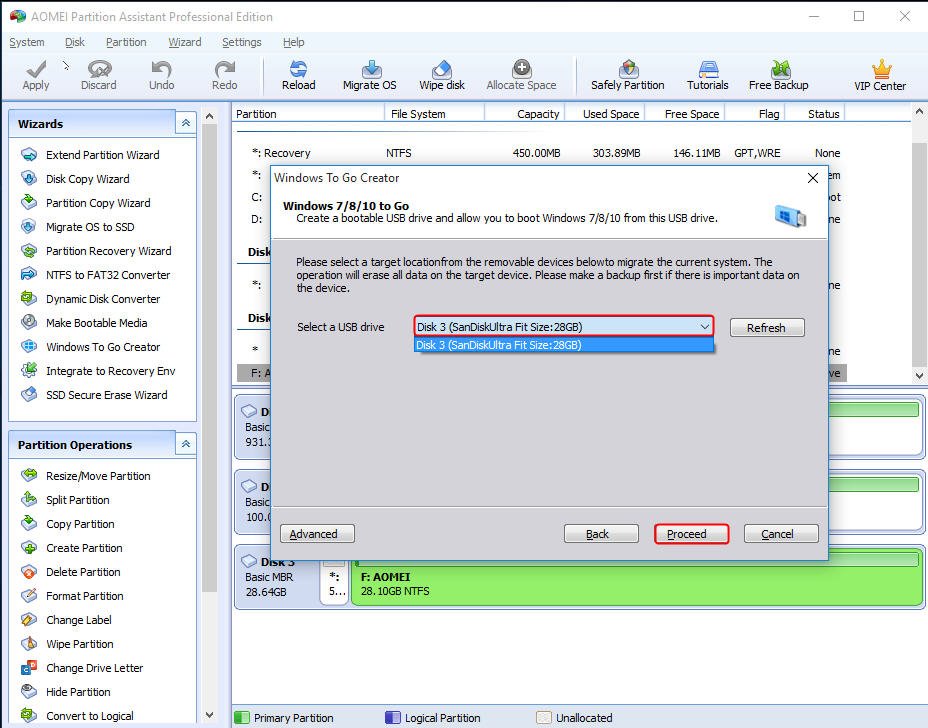The height and width of the screenshot is (728, 928).
Task: Click the Undo toolbar icon
Action: coord(162,75)
